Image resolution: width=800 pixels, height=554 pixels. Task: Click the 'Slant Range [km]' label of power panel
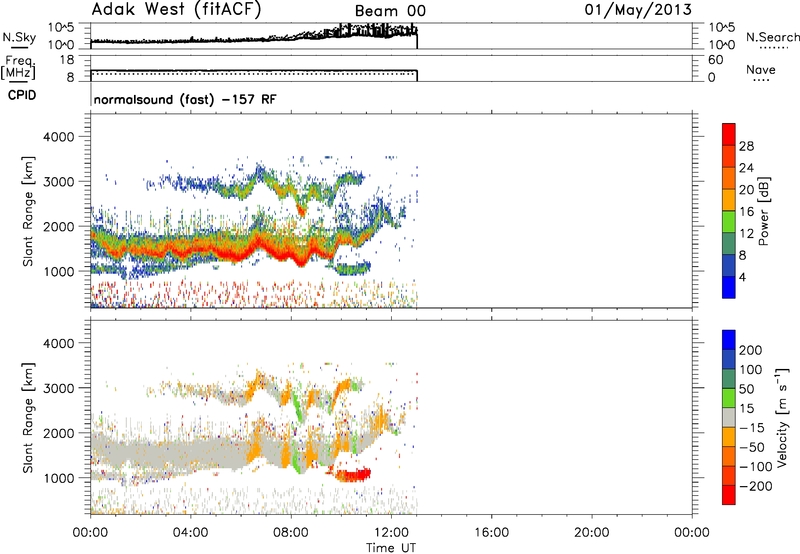click(x=28, y=211)
